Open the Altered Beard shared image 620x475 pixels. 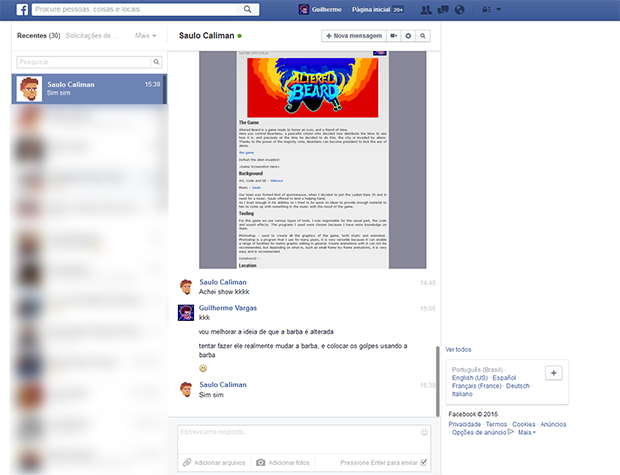coord(312,160)
